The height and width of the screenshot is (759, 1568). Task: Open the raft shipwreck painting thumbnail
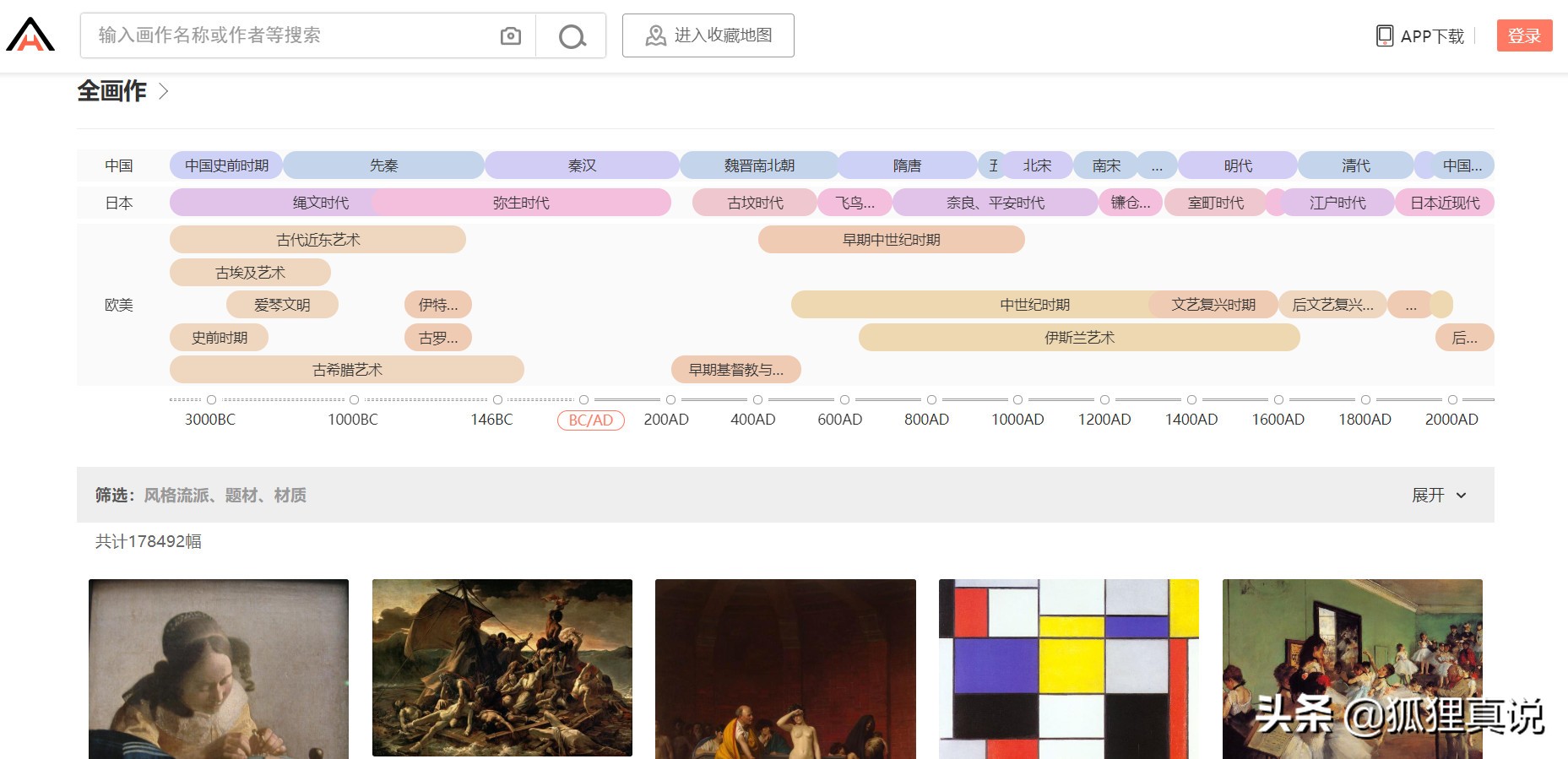click(502, 669)
